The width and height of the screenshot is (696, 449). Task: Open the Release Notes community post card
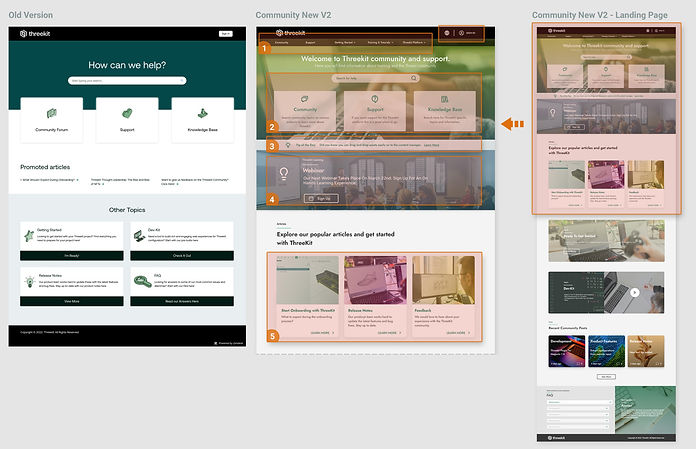(x=646, y=351)
